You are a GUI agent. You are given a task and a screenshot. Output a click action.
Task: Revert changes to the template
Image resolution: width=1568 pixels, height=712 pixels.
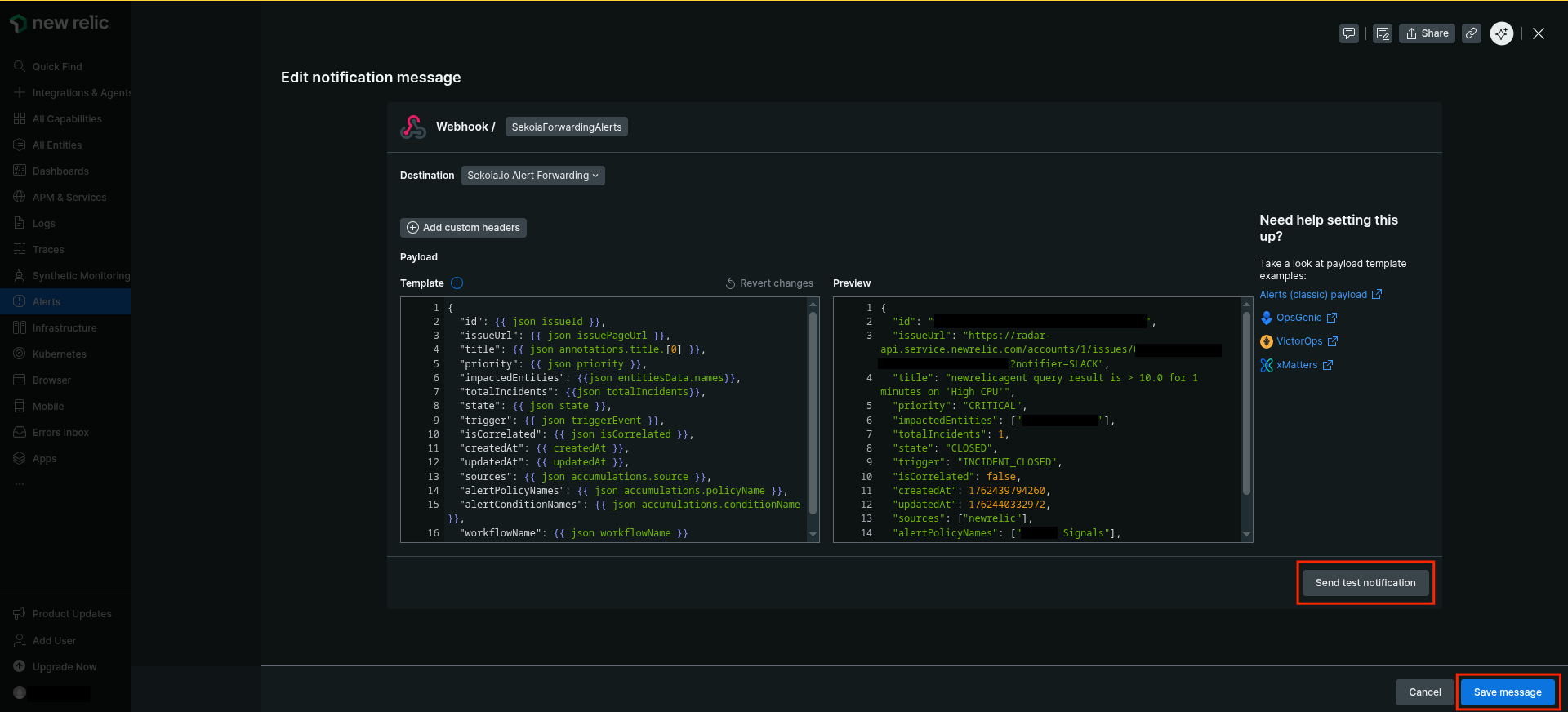click(769, 283)
